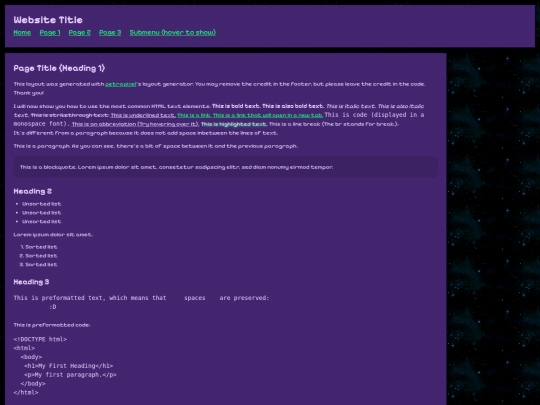Click the abbreviation text with hover hint
Screen dimensions: 540x405
click(135, 124)
